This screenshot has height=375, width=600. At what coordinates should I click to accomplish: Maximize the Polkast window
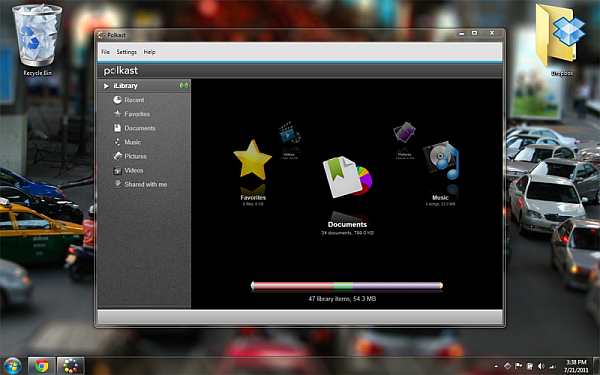coord(474,33)
